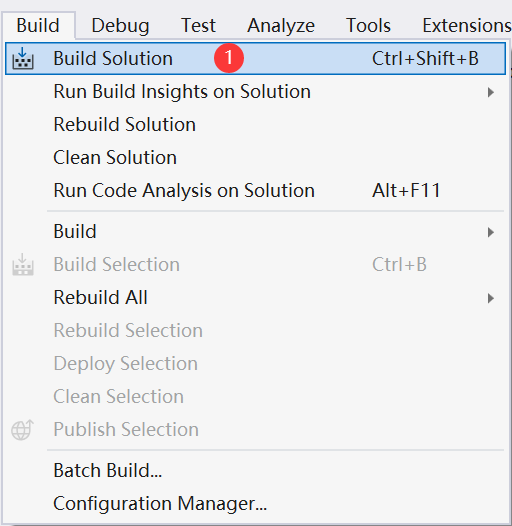Open the Tools menu

(x=368, y=25)
